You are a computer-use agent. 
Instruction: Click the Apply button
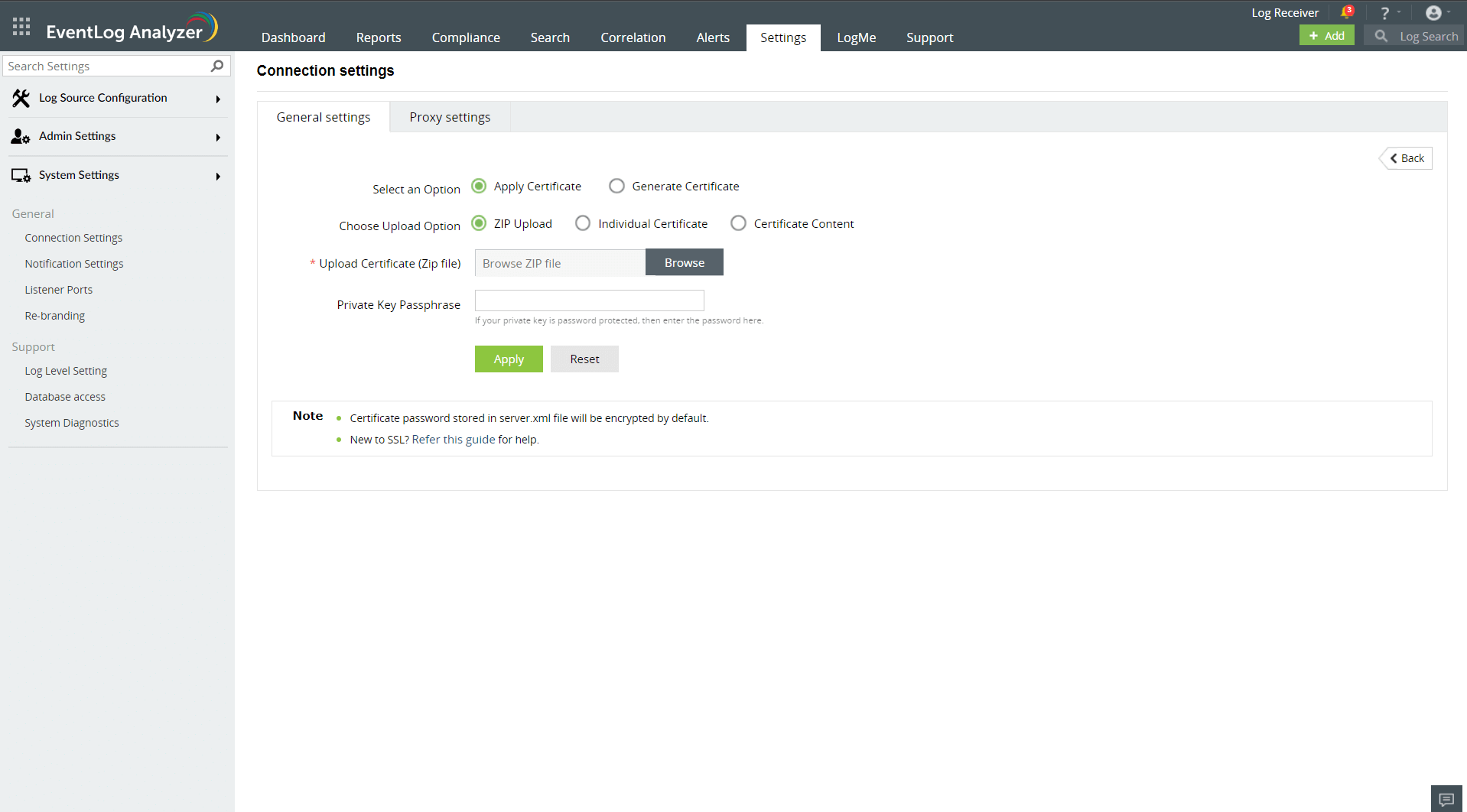[x=508, y=359]
